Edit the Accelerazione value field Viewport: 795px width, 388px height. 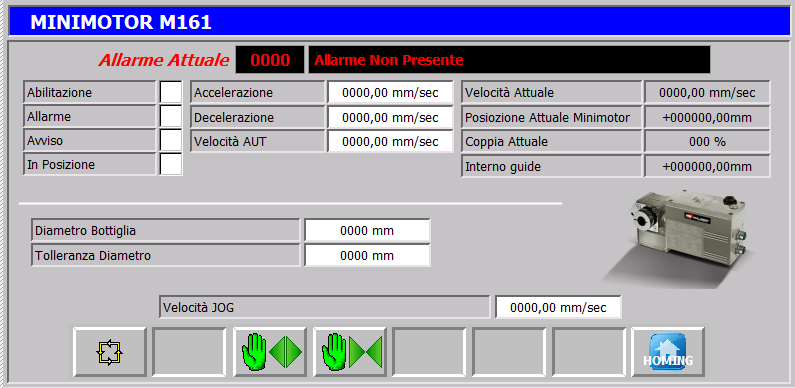(390, 93)
